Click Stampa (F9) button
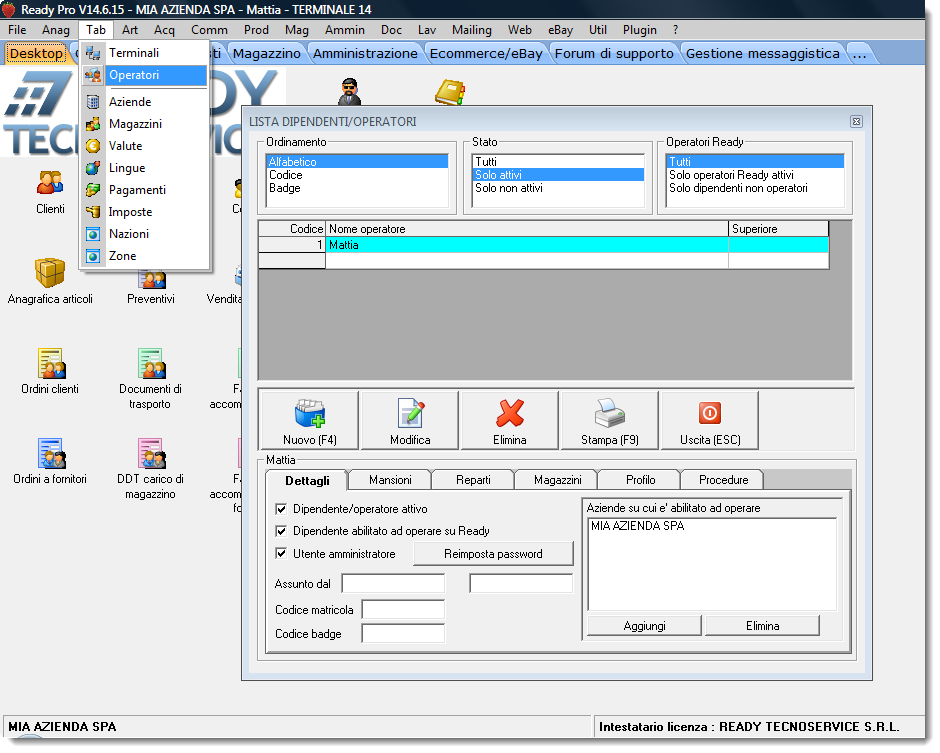The image size is (940, 753). [x=610, y=421]
